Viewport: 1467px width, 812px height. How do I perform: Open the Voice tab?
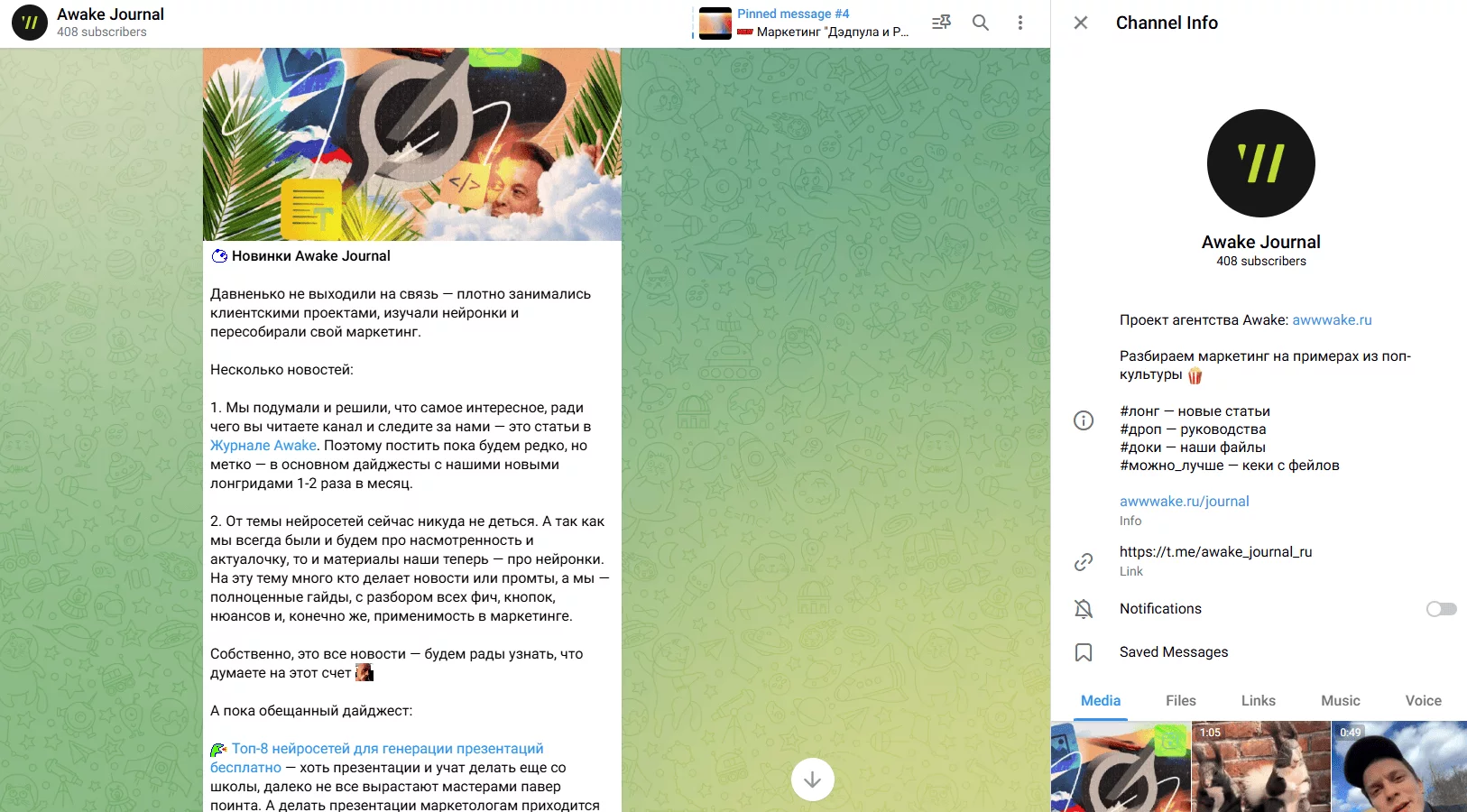[1423, 701]
